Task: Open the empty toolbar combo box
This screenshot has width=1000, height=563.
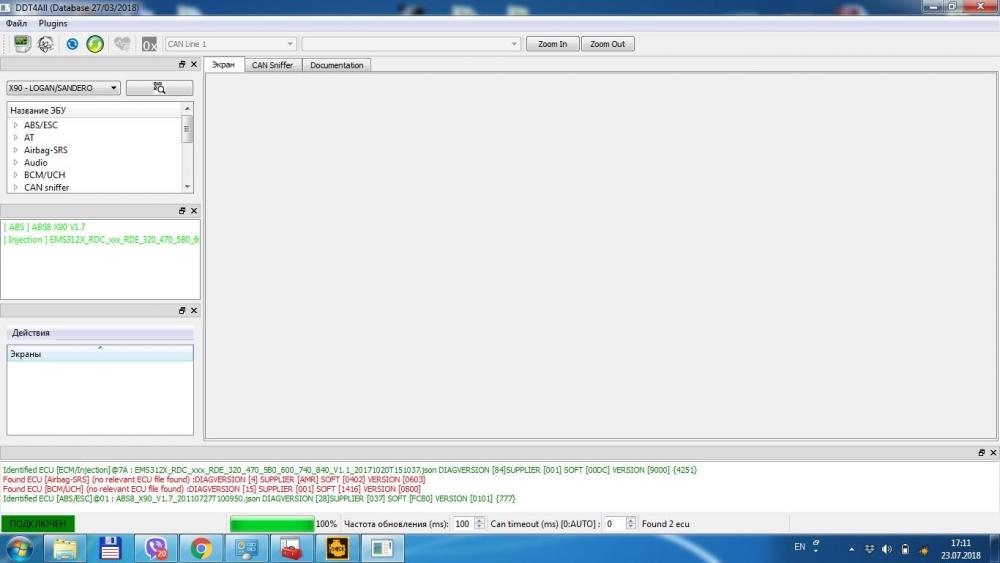Action: click(x=411, y=44)
